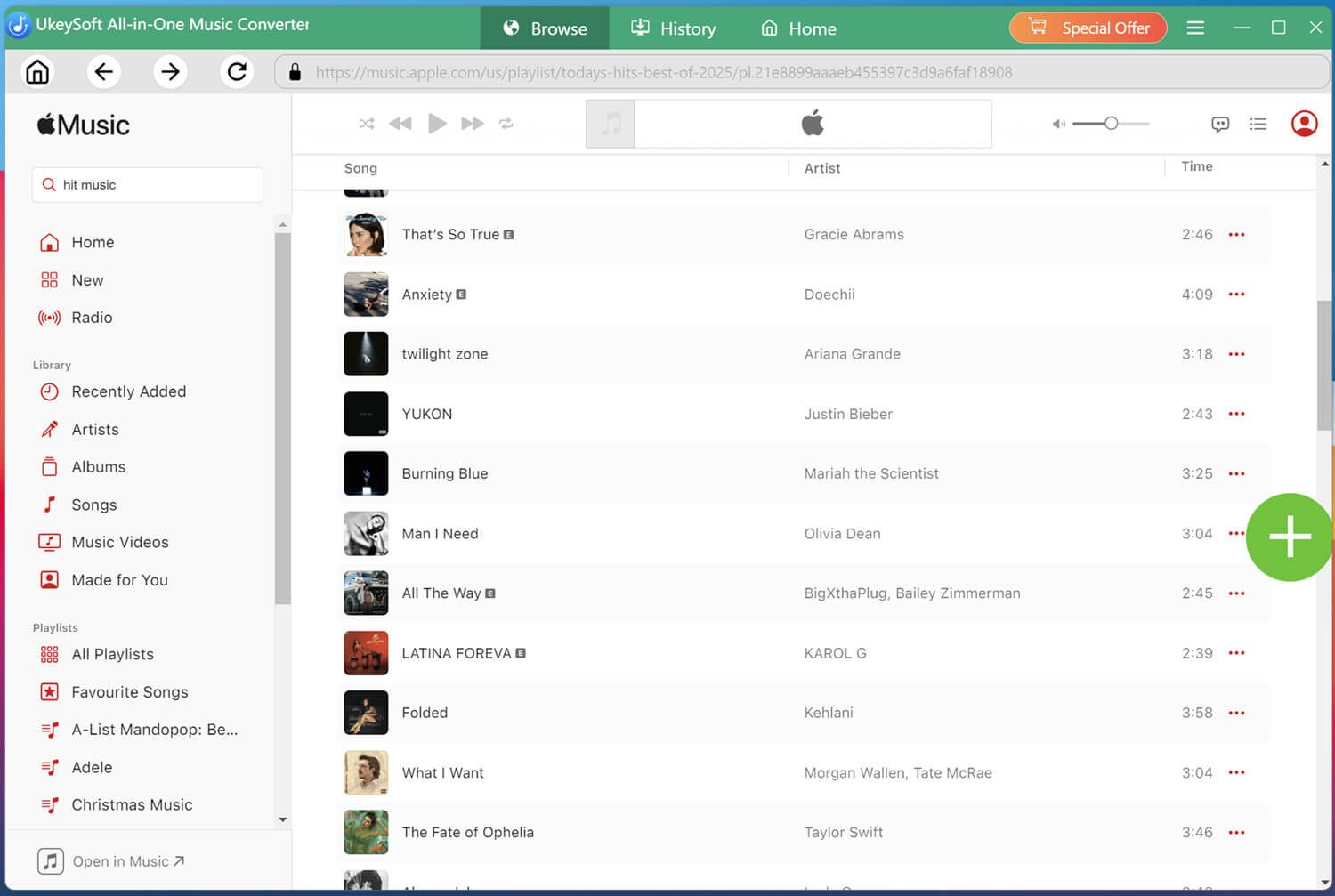Select the song title 'Folded'

425,713
